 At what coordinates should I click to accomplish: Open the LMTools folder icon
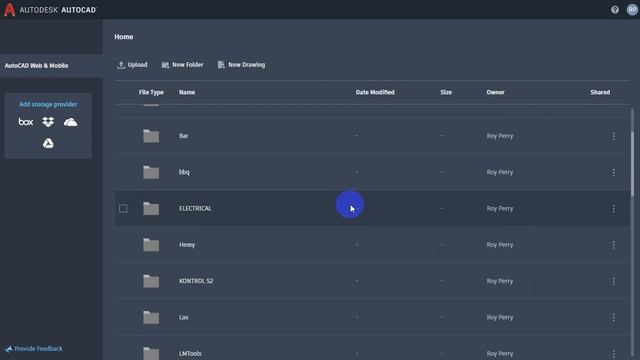click(151, 353)
